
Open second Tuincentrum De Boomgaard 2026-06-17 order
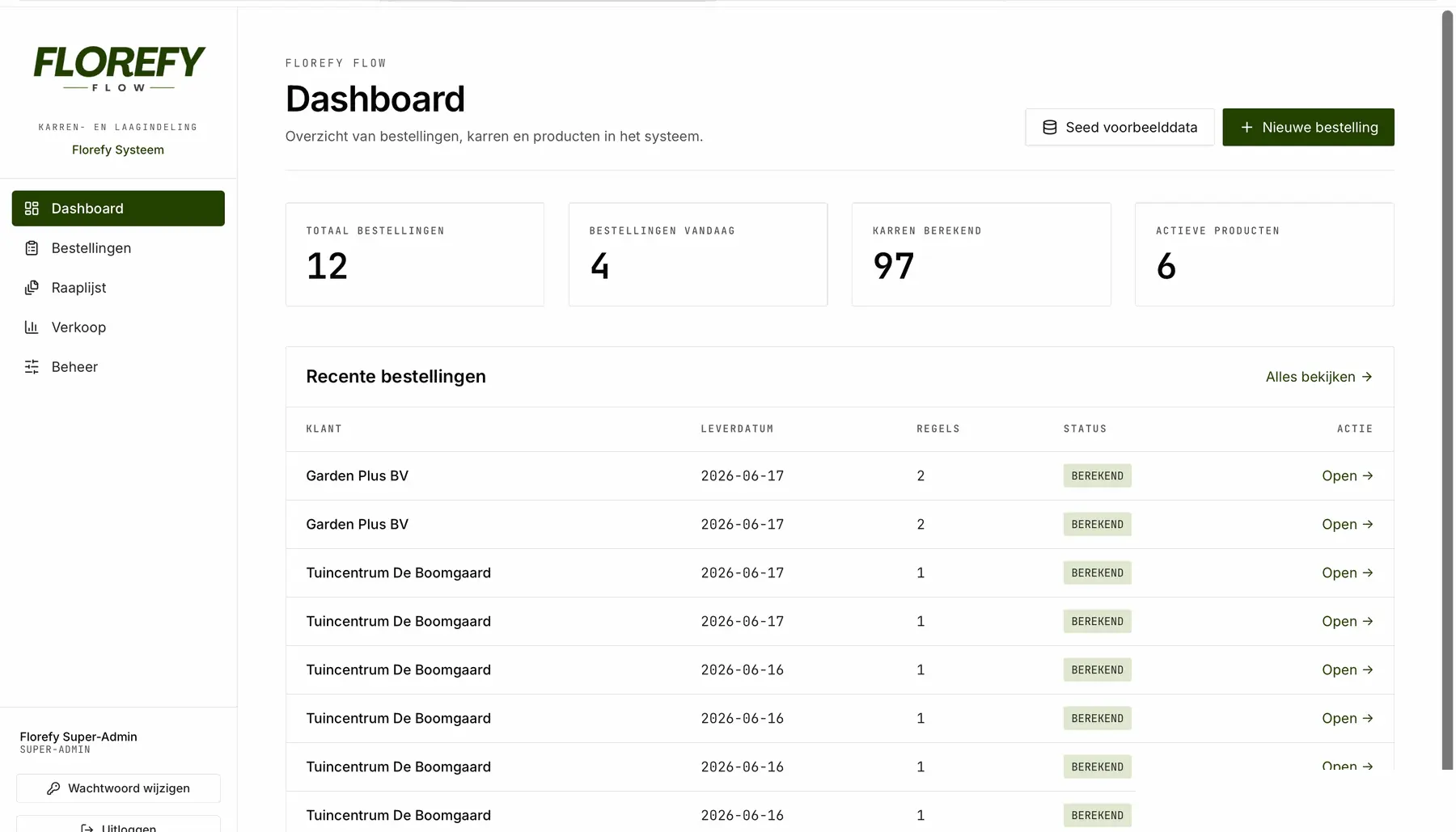[x=1347, y=622]
